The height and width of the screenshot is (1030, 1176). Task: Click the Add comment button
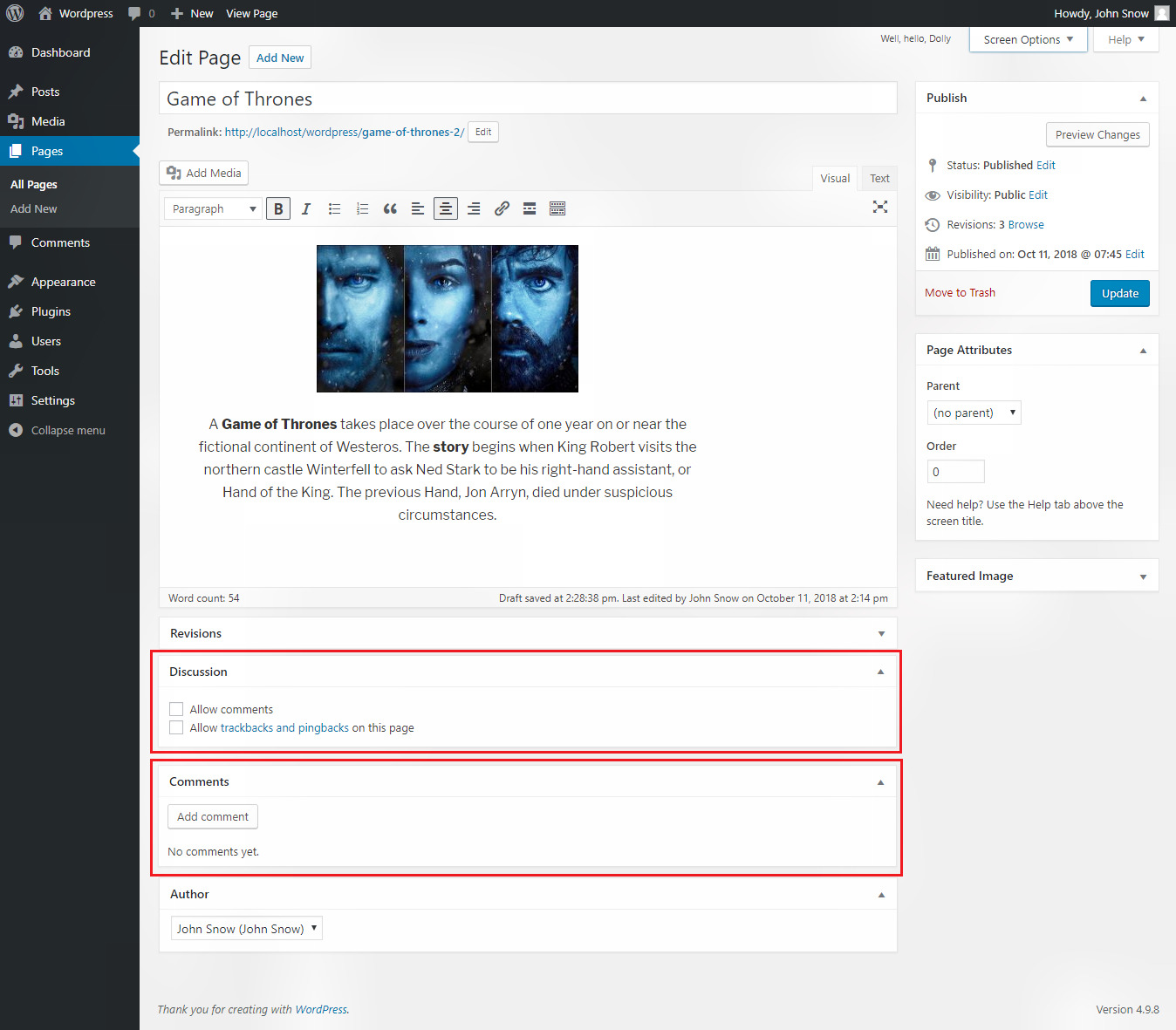pyautogui.click(x=213, y=816)
